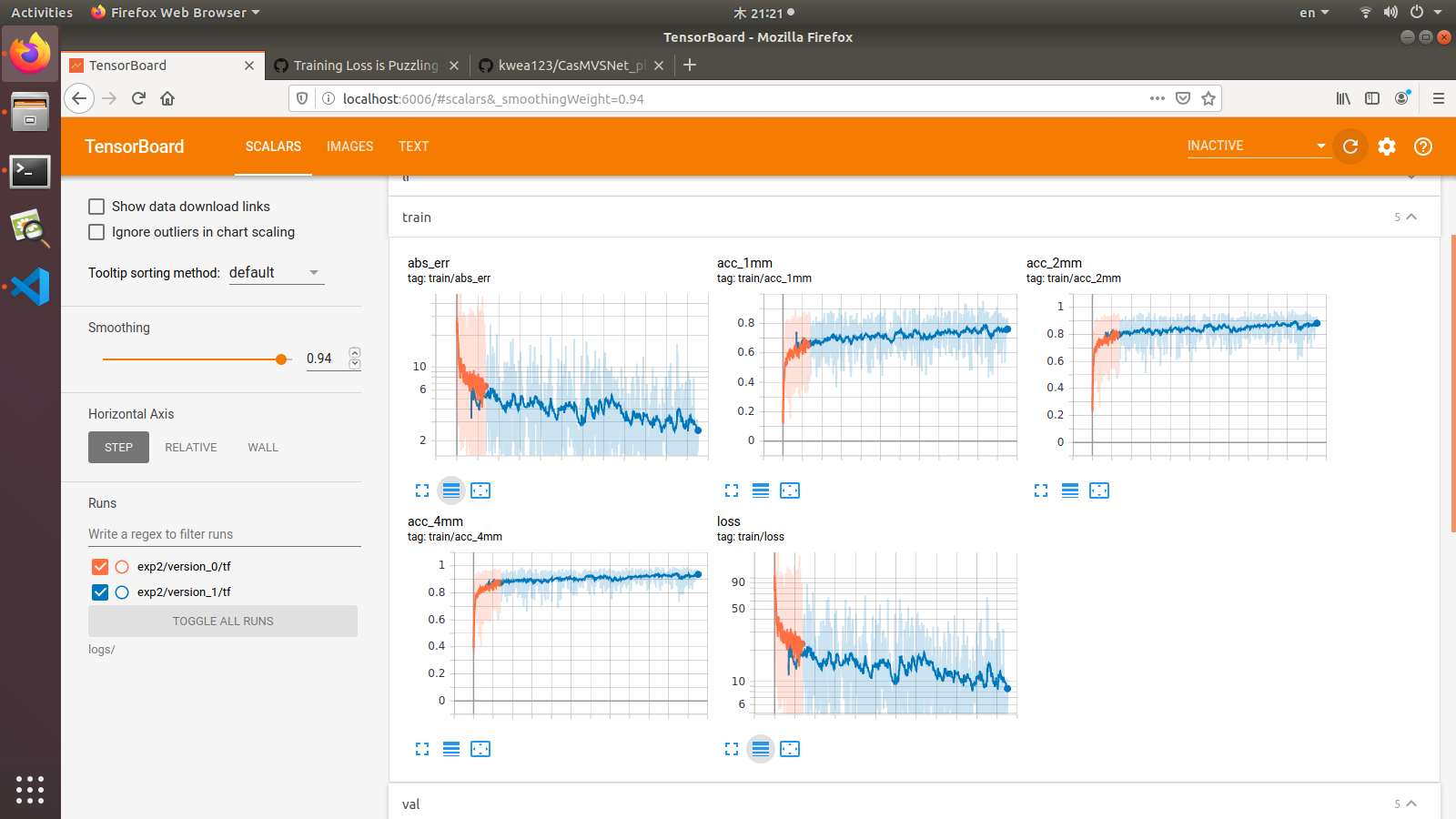The image size is (1456, 819).
Task: Set horizontal axis to WALL
Action: pyautogui.click(x=263, y=447)
